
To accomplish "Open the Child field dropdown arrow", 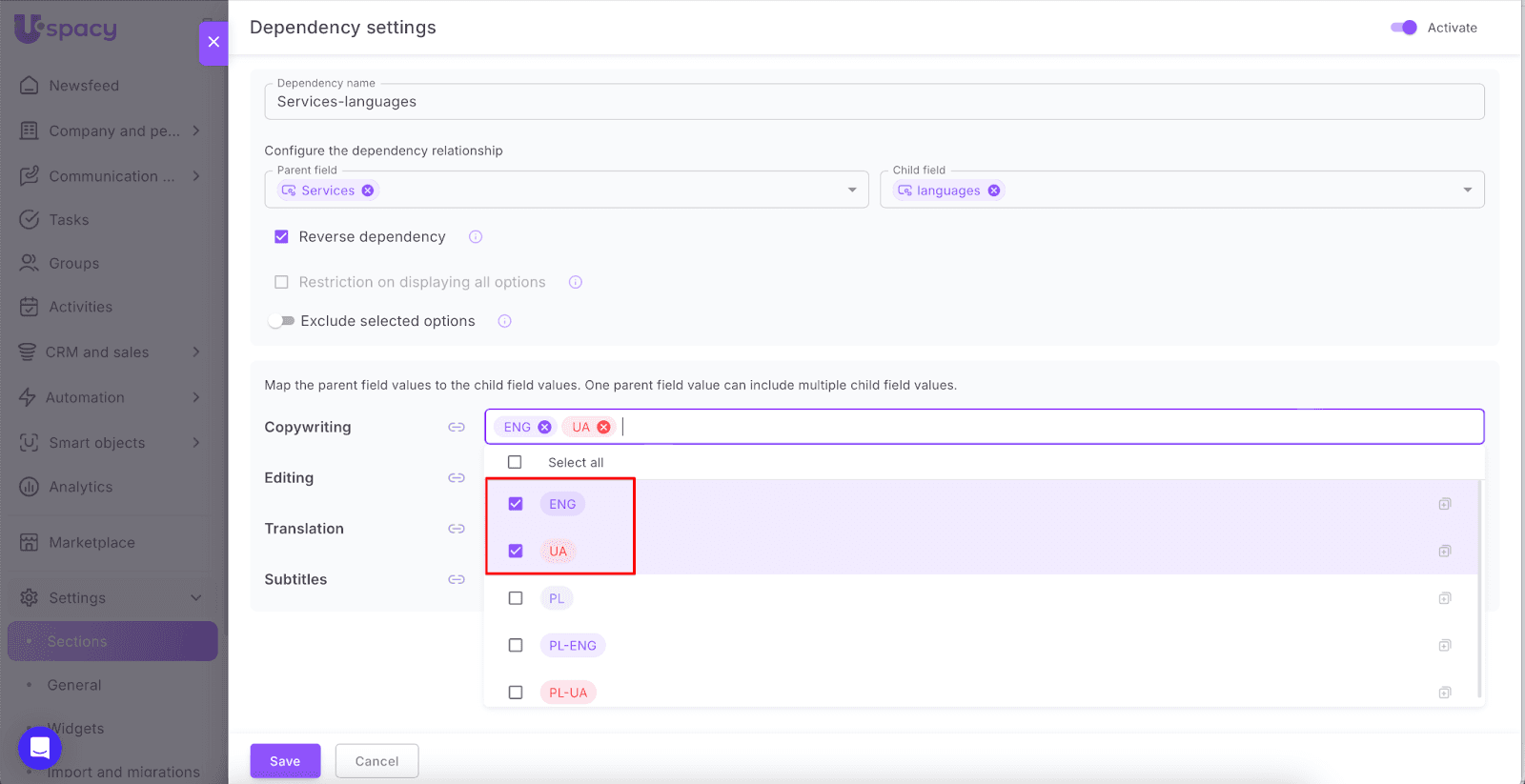I will tap(1468, 191).
